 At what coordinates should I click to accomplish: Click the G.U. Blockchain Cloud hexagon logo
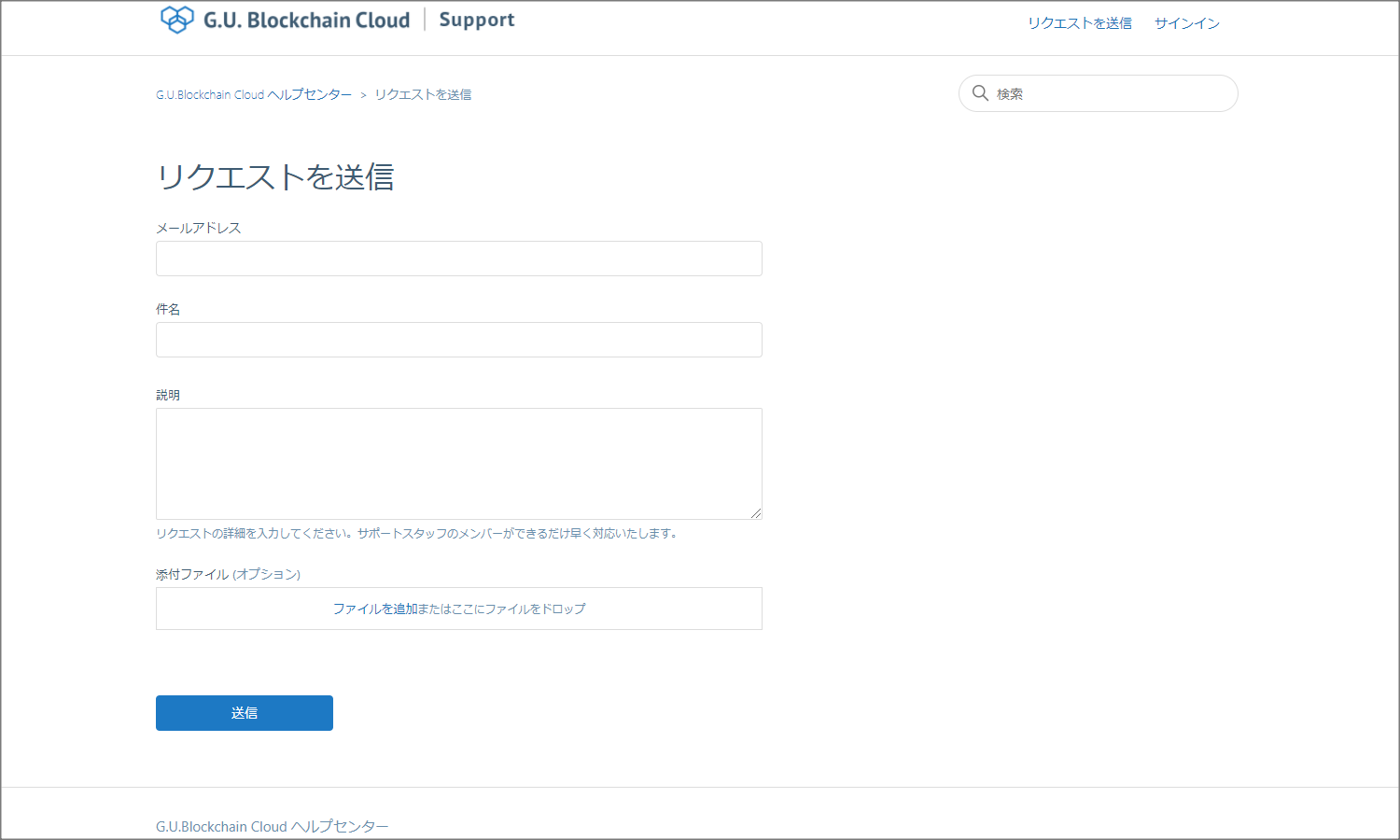click(177, 20)
